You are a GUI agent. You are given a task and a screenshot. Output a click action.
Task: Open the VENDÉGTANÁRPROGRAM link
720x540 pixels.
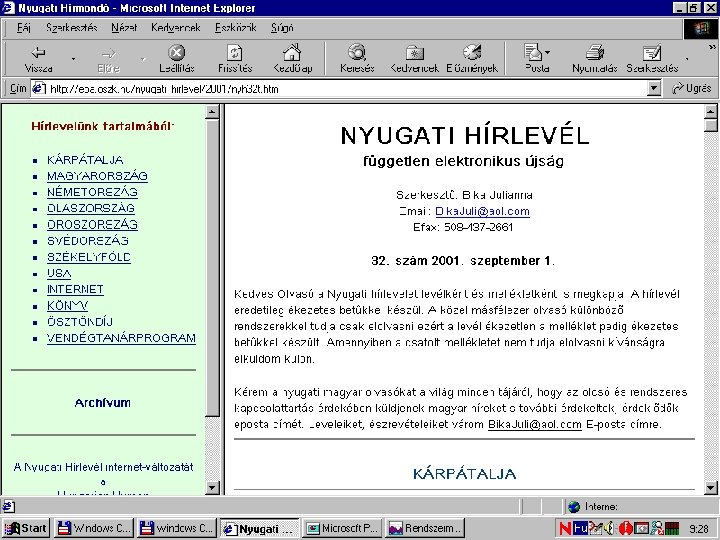(x=121, y=338)
